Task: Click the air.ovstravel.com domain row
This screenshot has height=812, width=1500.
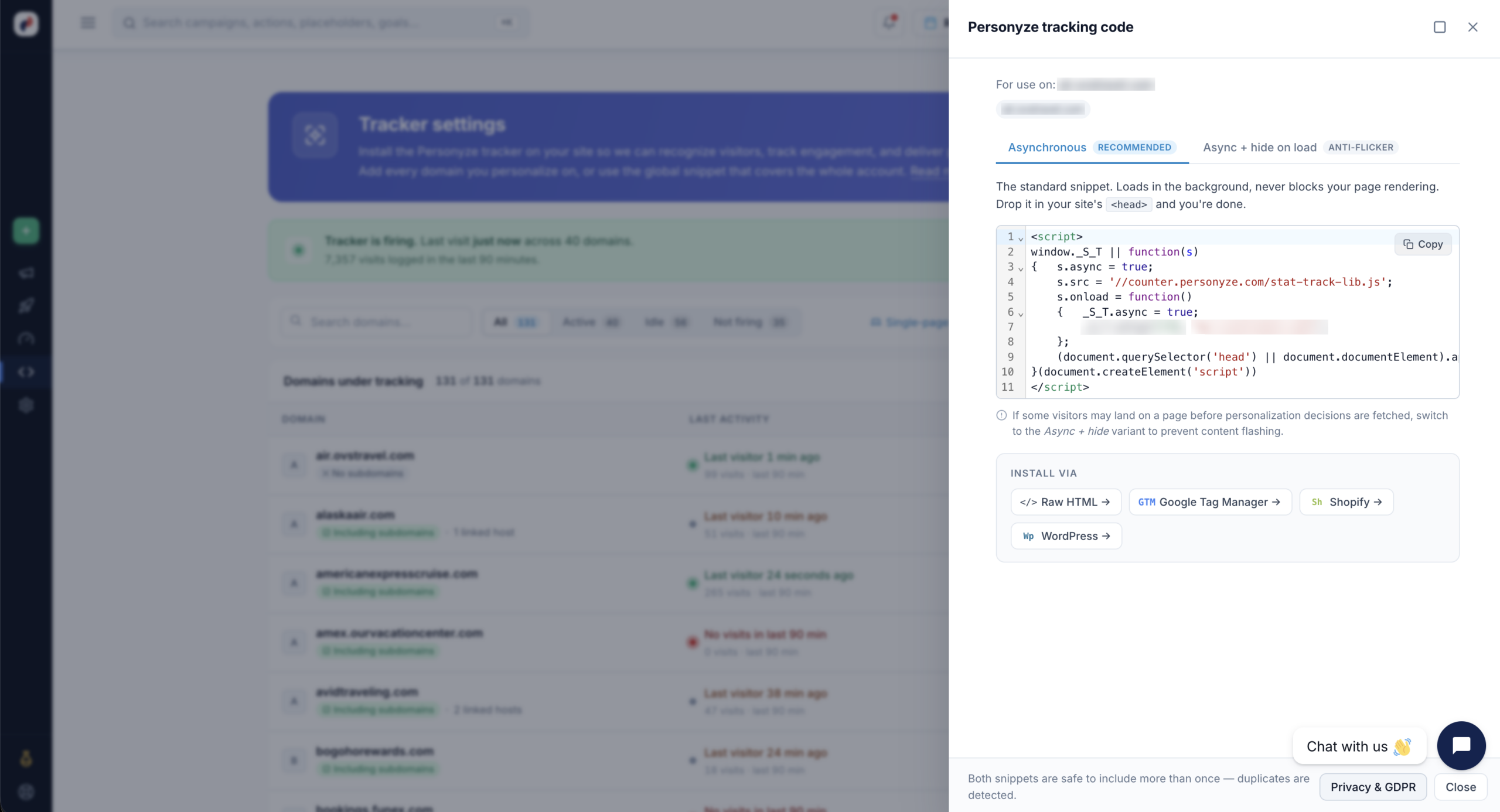Action: pyautogui.click(x=609, y=465)
